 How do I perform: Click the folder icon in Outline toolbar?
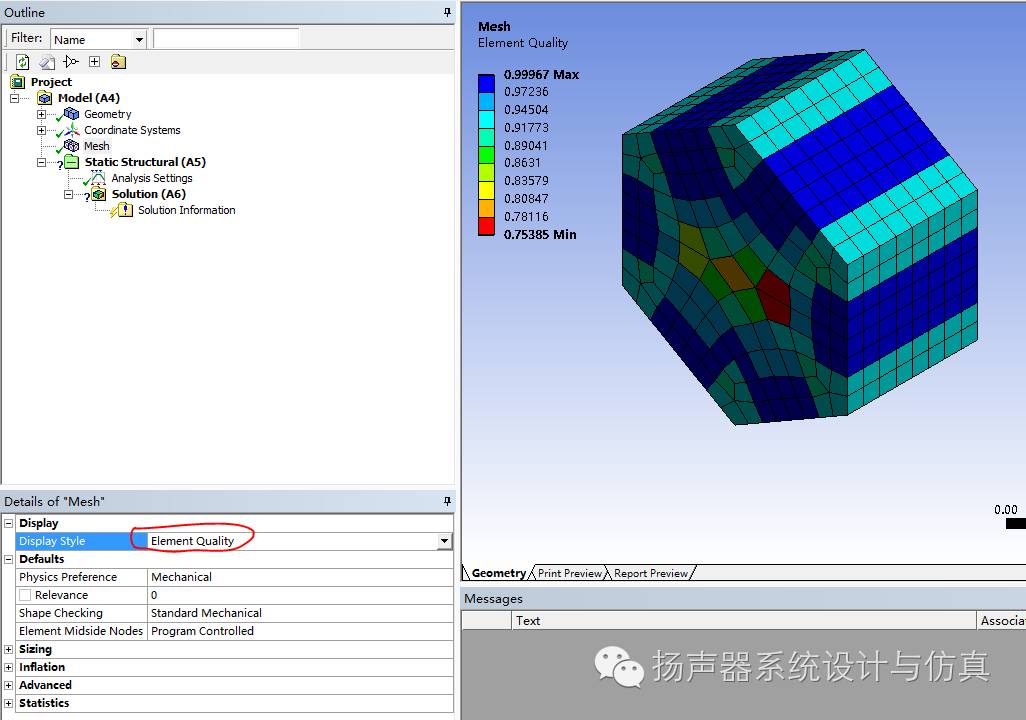point(118,62)
